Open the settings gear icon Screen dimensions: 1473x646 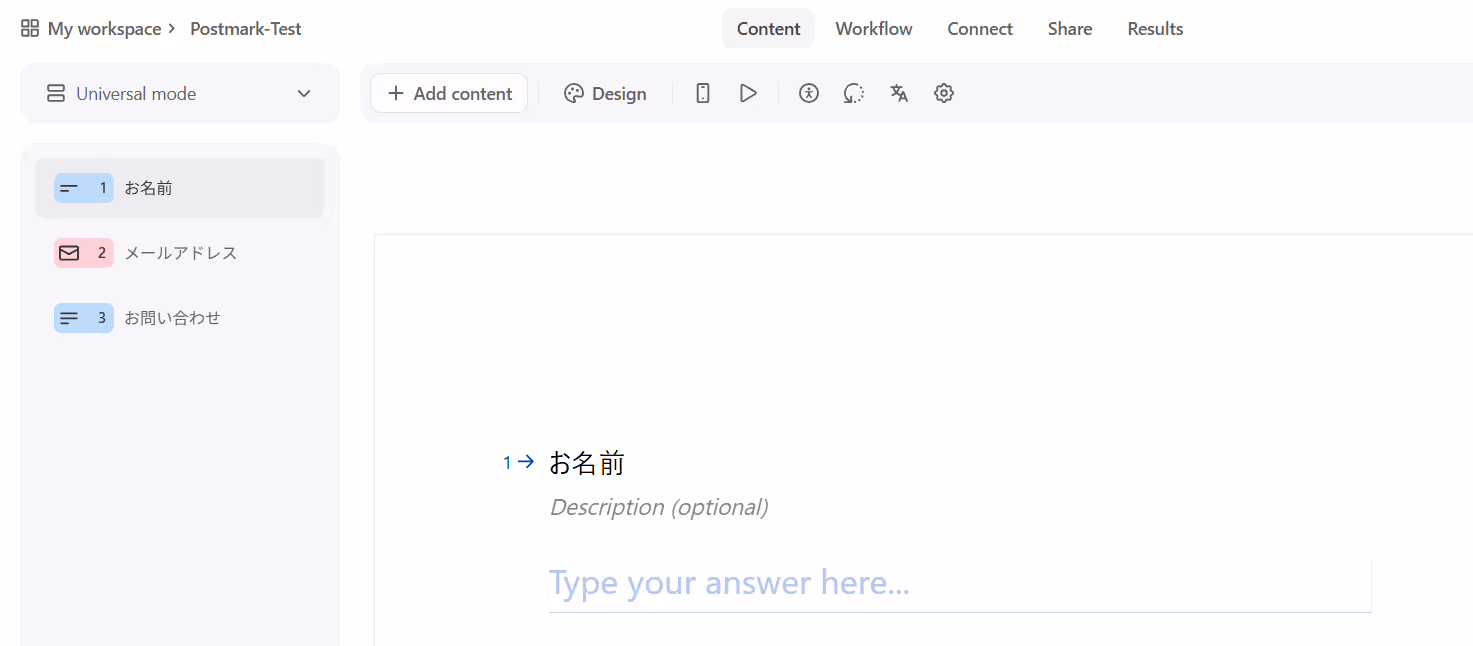(944, 93)
